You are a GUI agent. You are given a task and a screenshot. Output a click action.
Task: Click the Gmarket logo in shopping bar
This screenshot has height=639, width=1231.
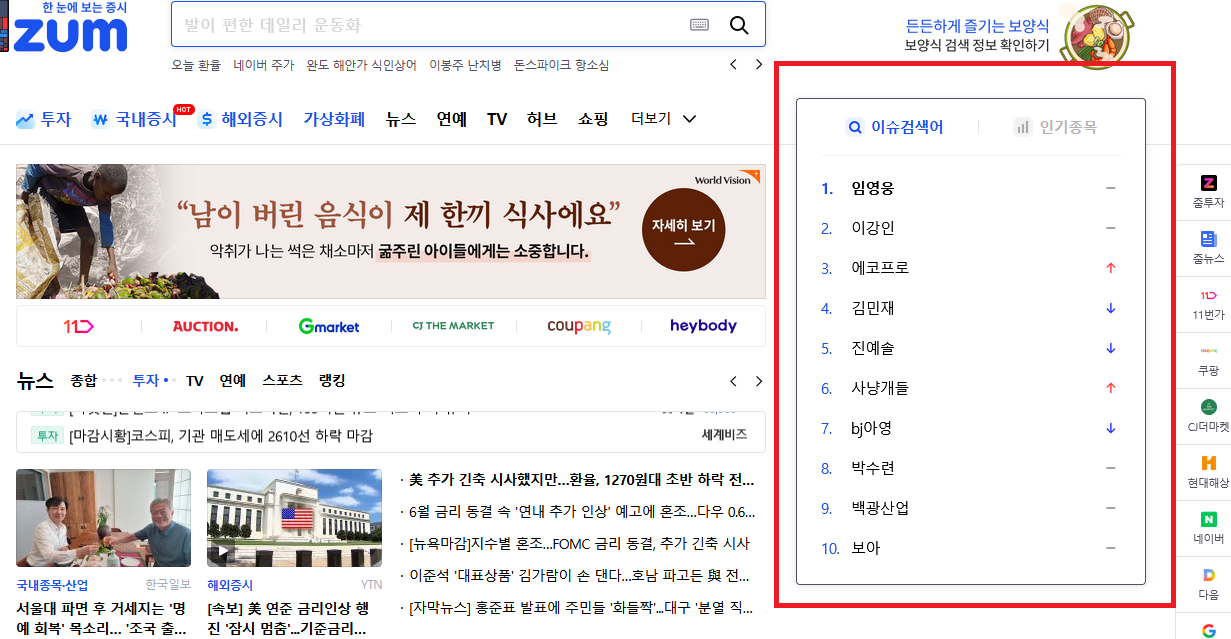329,326
